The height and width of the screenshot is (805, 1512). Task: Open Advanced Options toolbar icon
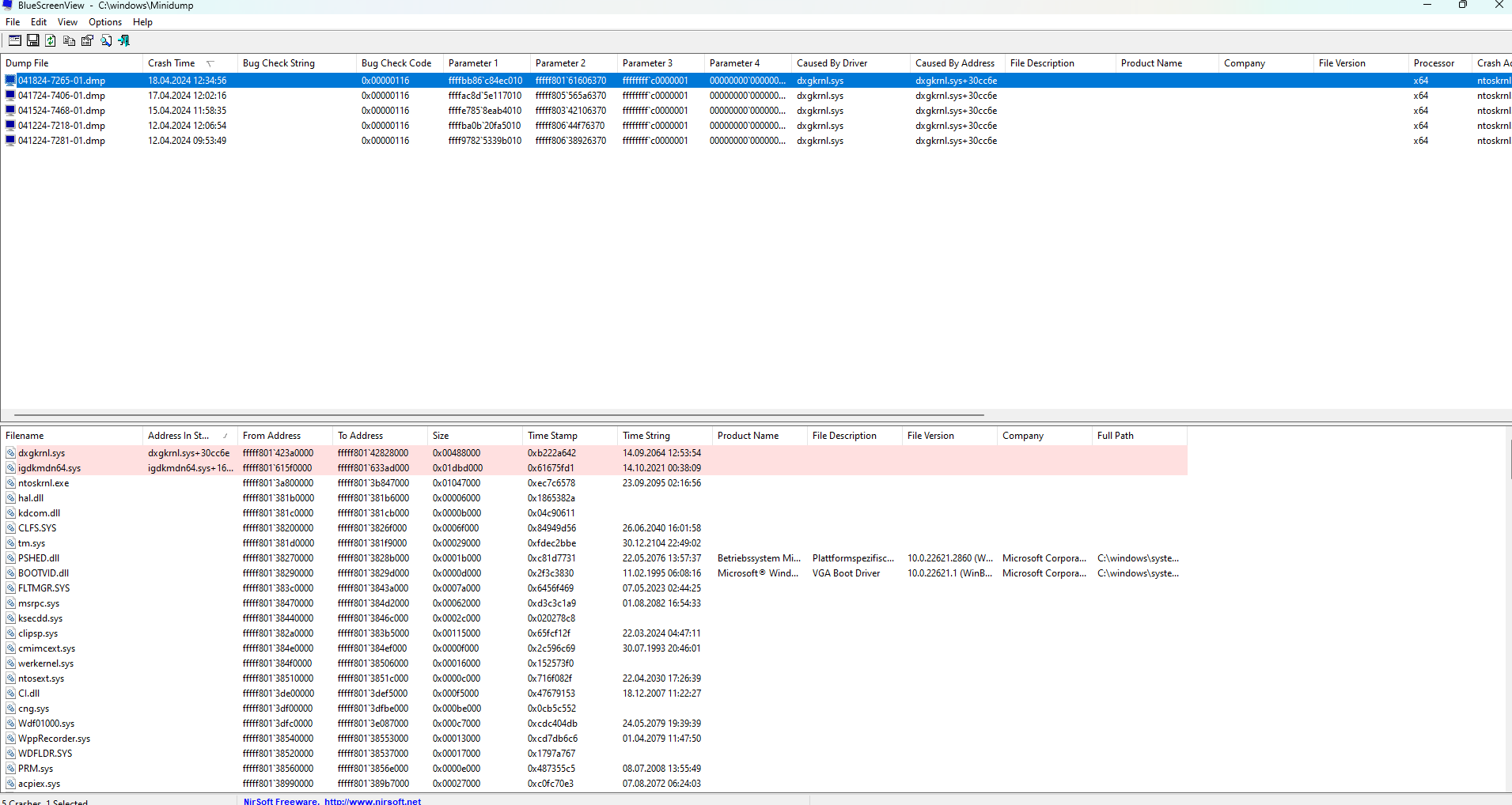(14, 40)
